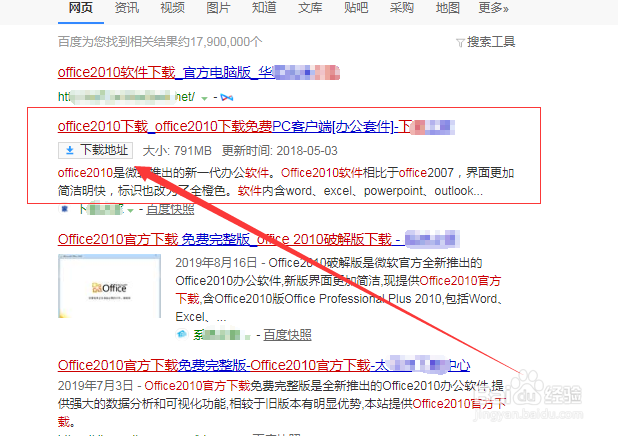Expand dropdown arrow beside second result source
Viewport: 618px width, 436px height.
click(130, 211)
